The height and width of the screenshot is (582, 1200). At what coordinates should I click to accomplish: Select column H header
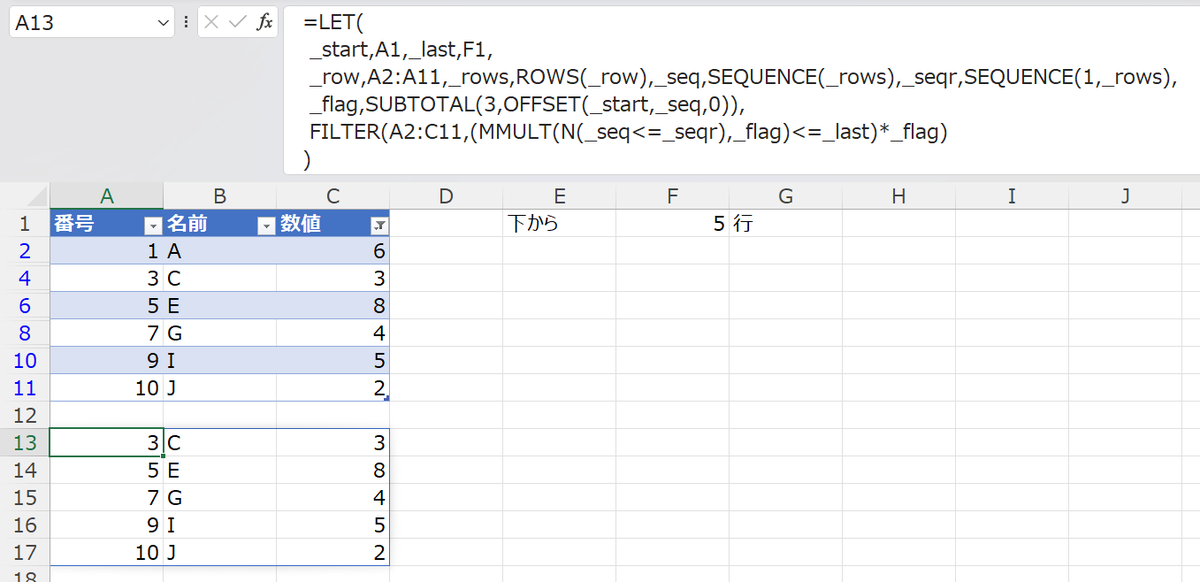[898, 197]
